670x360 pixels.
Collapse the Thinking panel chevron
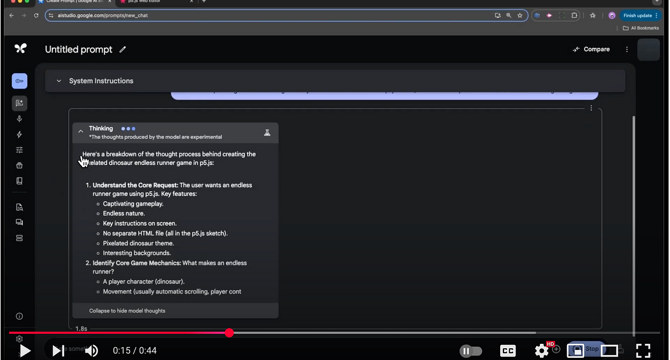[81, 132]
